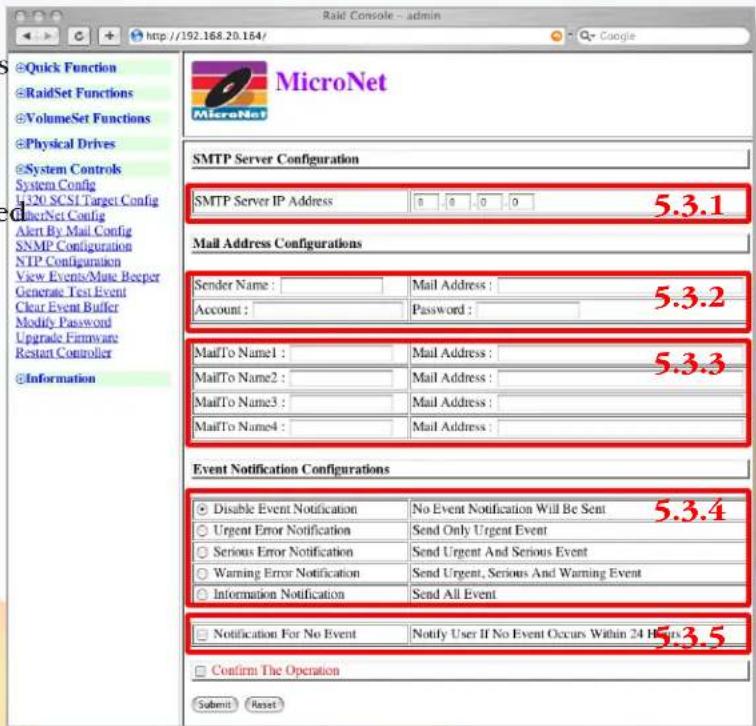Click the Password input field

[x=528, y=310]
